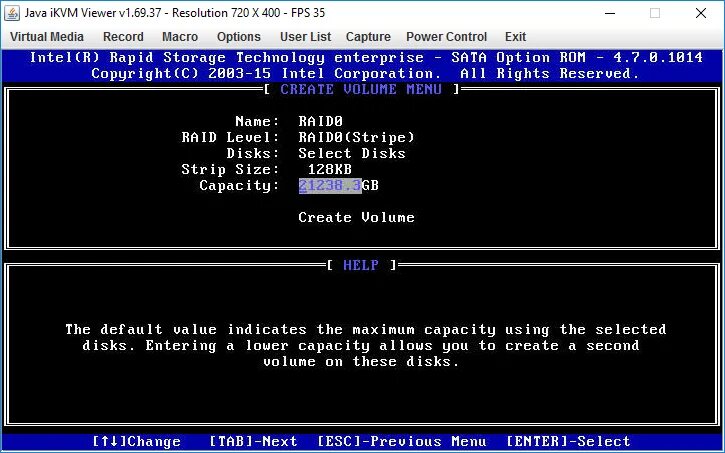Open the Capture menu
The width and height of the screenshot is (725, 453).
tap(368, 37)
